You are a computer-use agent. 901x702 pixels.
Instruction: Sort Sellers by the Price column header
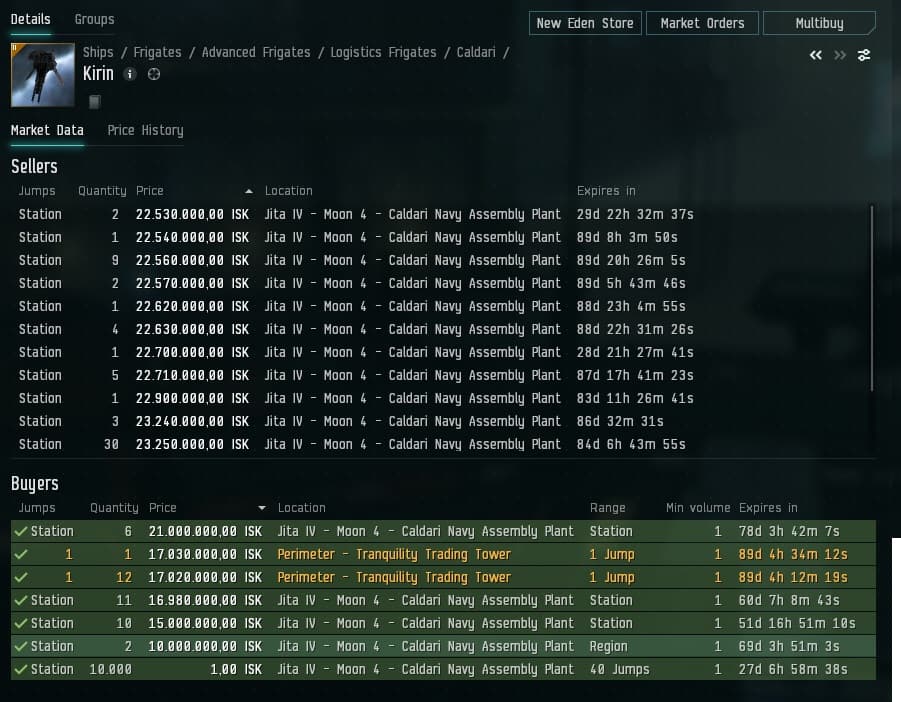point(150,190)
